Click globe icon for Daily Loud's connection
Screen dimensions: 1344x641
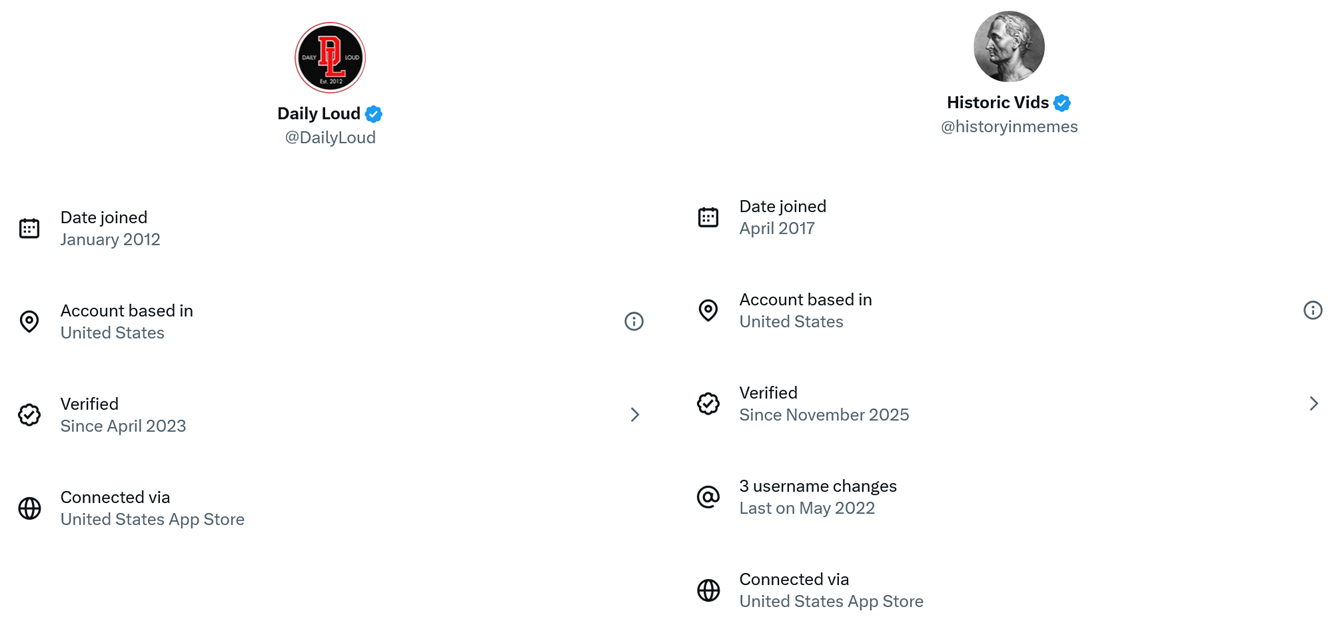(x=30, y=508)
